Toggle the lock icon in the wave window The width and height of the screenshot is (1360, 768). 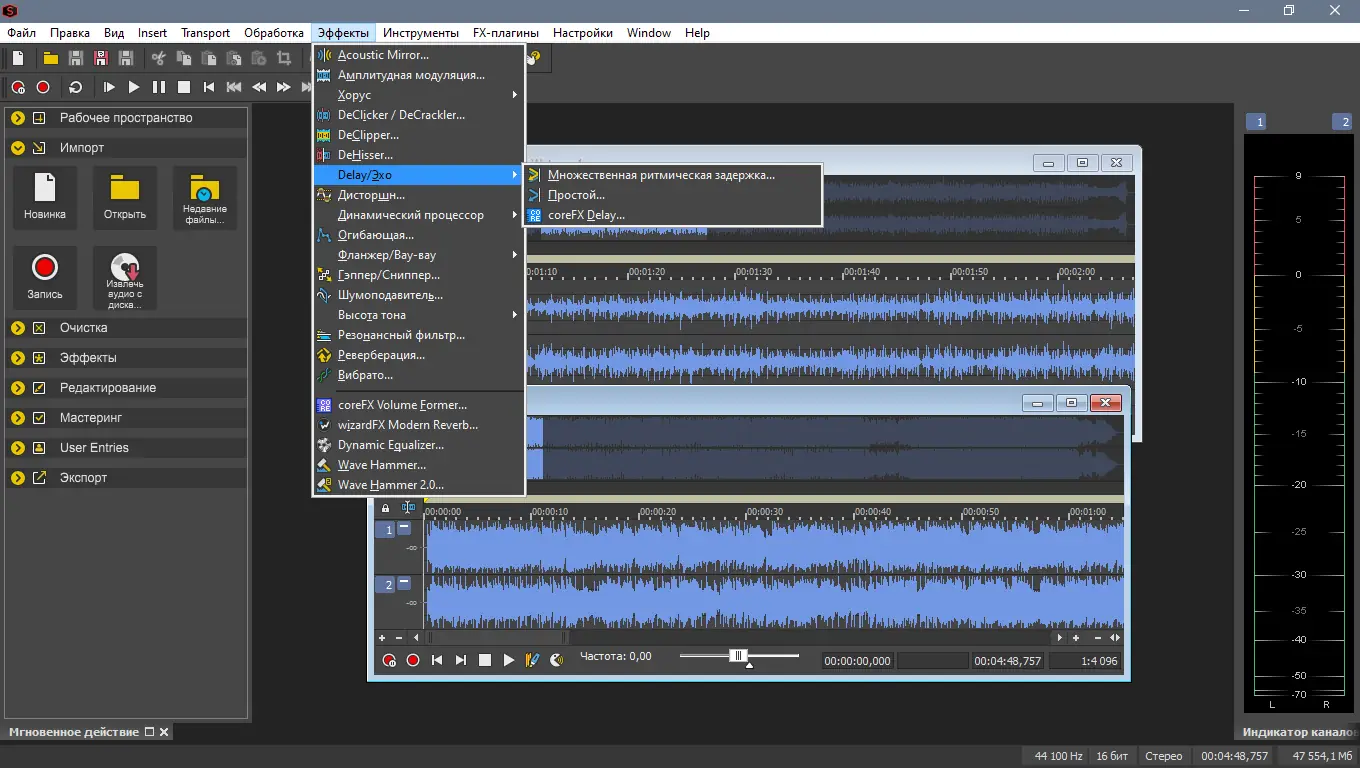click(x=385, y=507)
